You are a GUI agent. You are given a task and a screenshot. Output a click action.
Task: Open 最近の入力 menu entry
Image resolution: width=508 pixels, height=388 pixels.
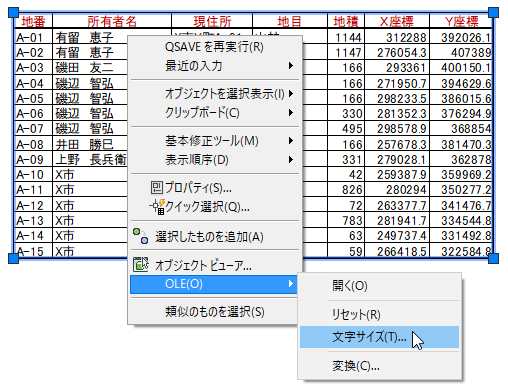[x=214, y=66]
